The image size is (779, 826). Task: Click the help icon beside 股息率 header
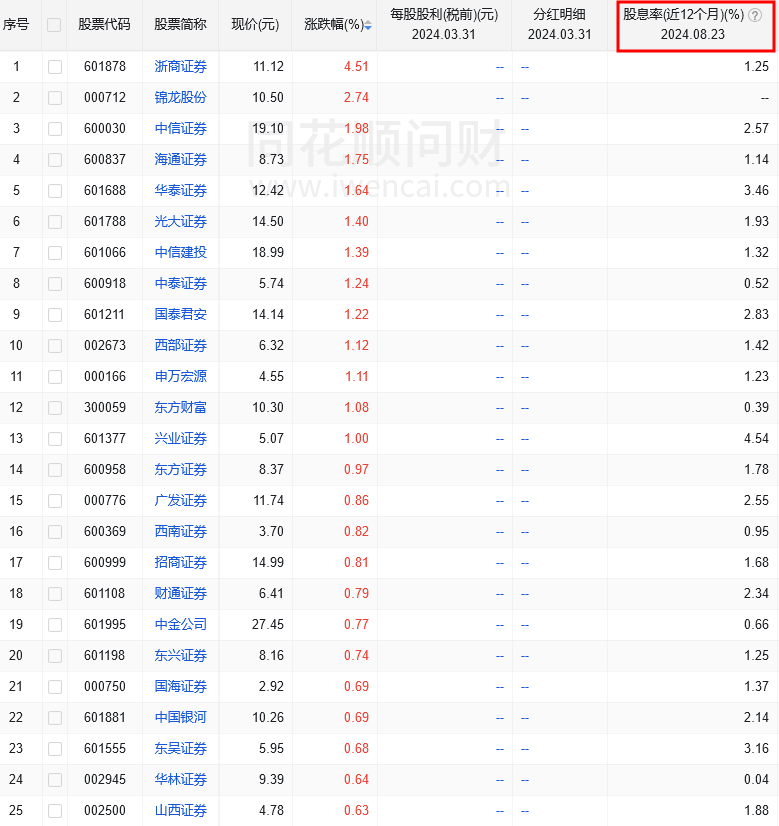coord(755,15)
